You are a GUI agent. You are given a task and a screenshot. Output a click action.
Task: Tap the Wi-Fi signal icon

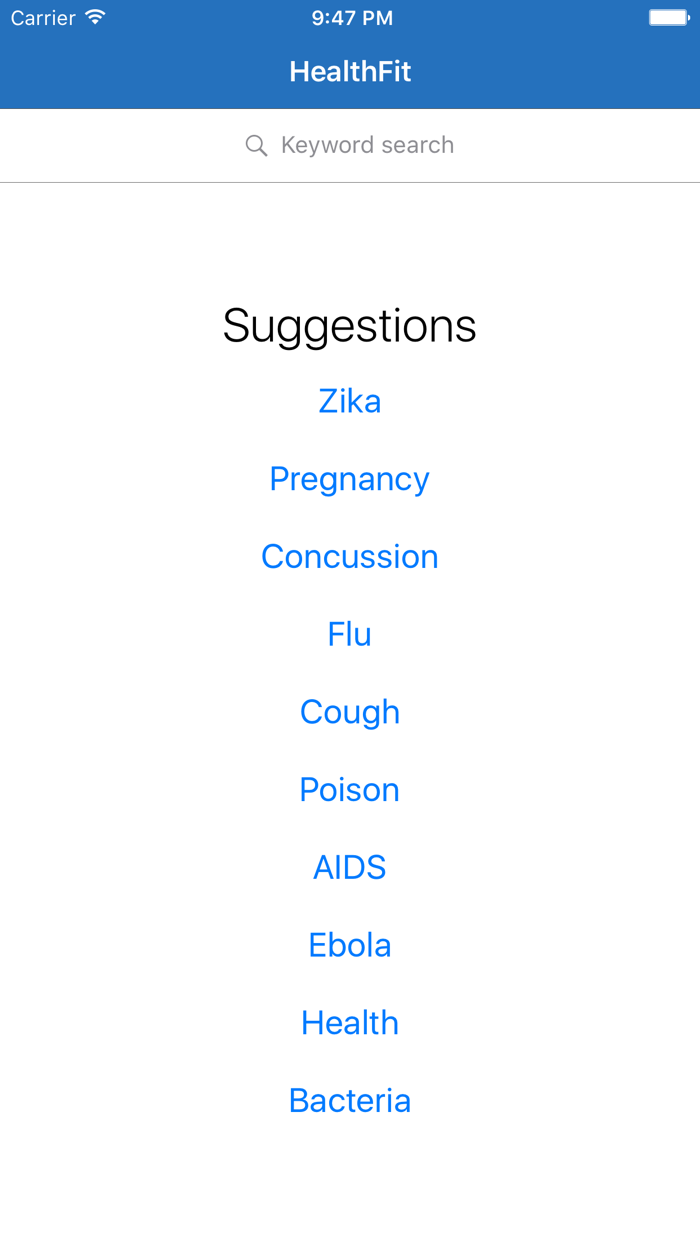[x=95, y=18]
